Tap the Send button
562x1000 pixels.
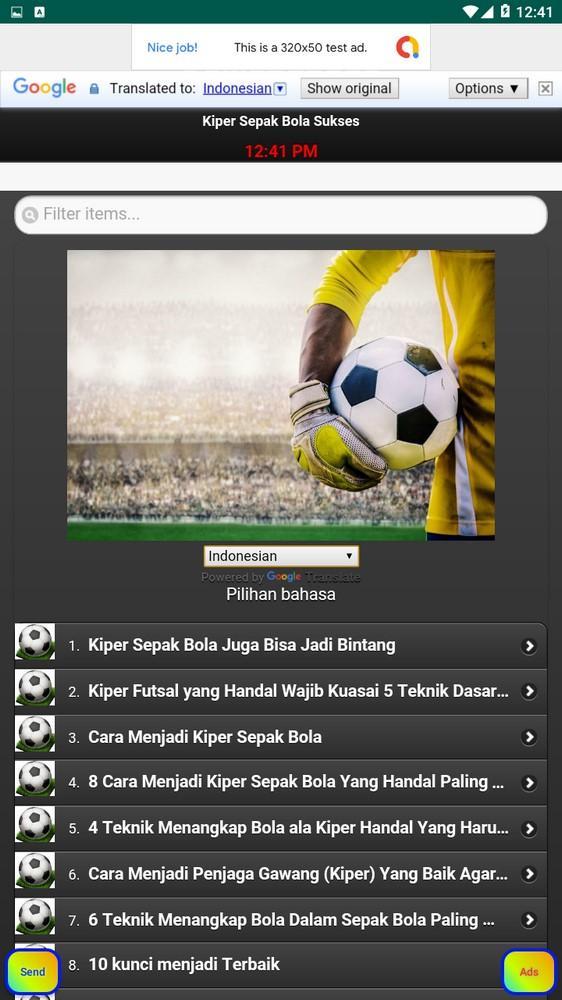(33, 972)
